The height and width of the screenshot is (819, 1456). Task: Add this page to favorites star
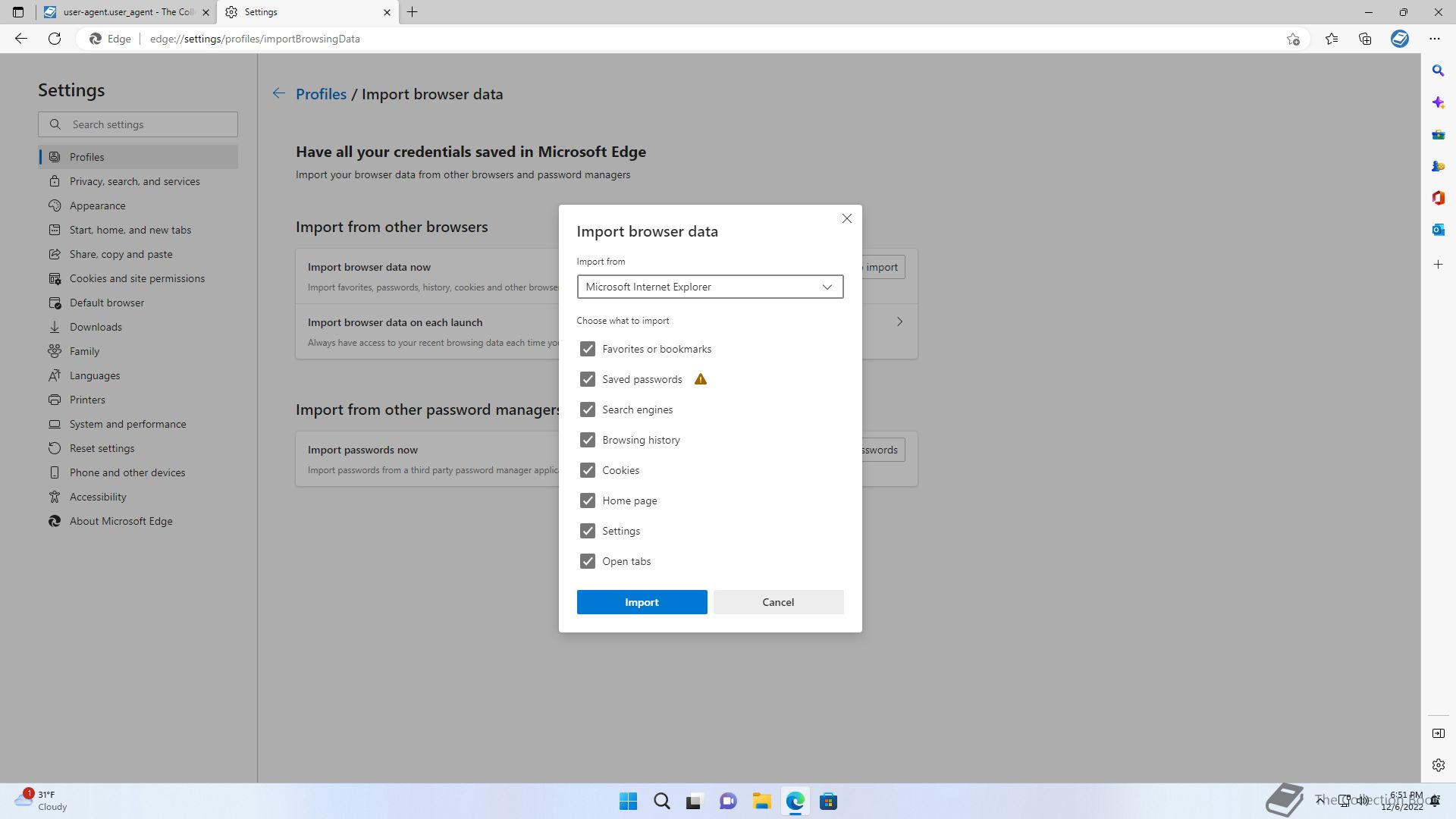click(x=1293, y=39)
